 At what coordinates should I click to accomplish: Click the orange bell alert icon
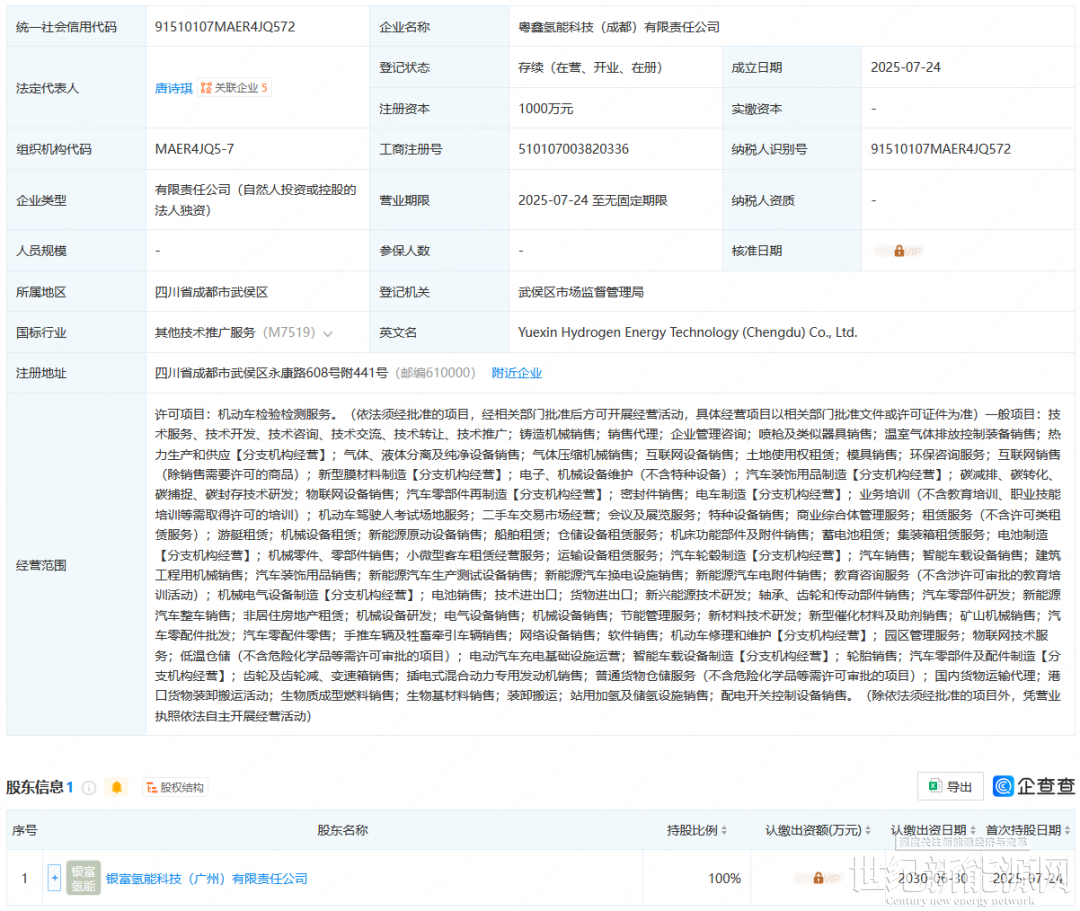click(117, 787)
